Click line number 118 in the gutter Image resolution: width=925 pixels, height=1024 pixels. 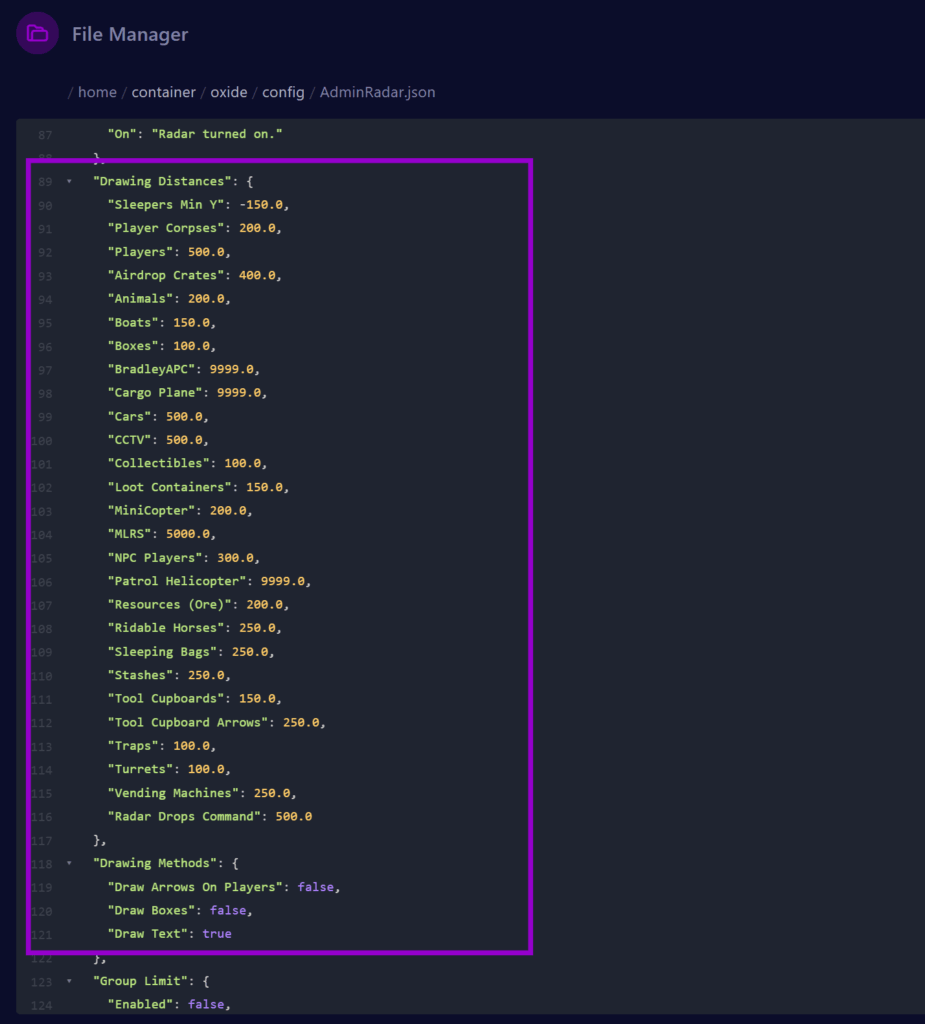42,864
